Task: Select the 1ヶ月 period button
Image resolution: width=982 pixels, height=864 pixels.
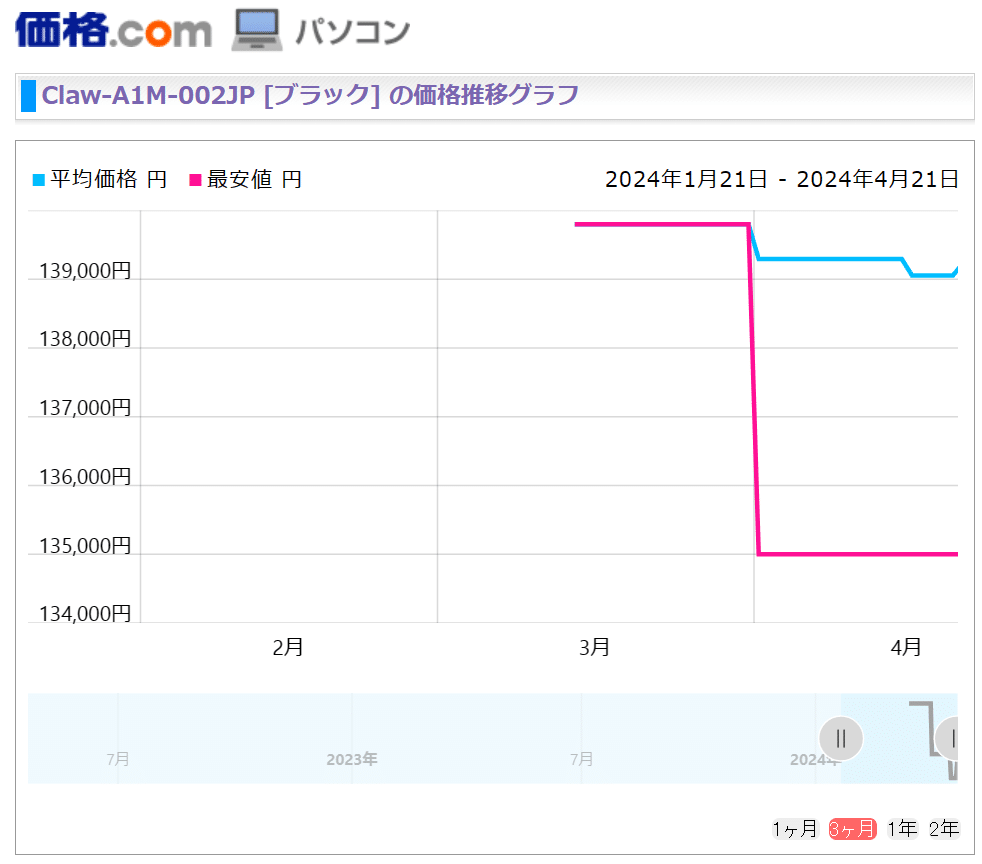Action: pos(794,828)
